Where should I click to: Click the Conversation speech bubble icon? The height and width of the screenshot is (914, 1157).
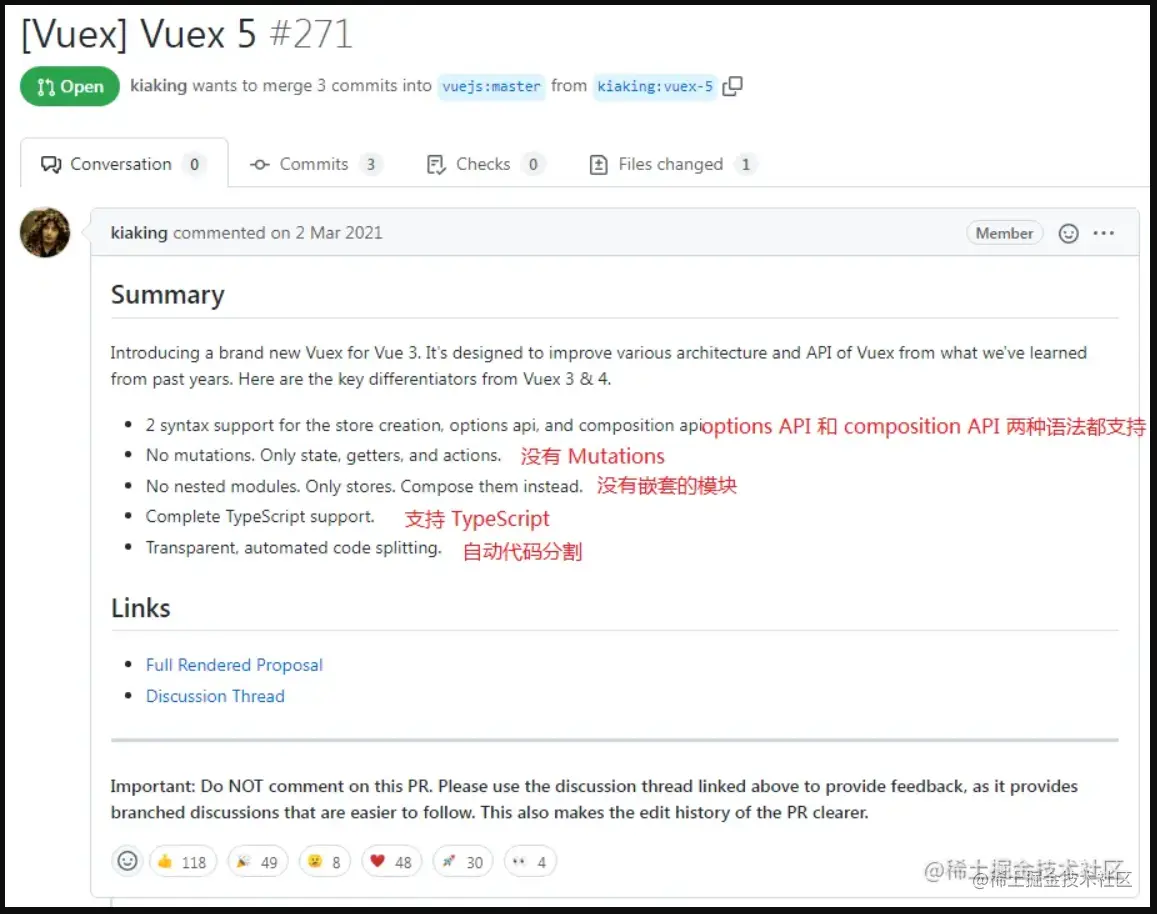pos(51,164)
